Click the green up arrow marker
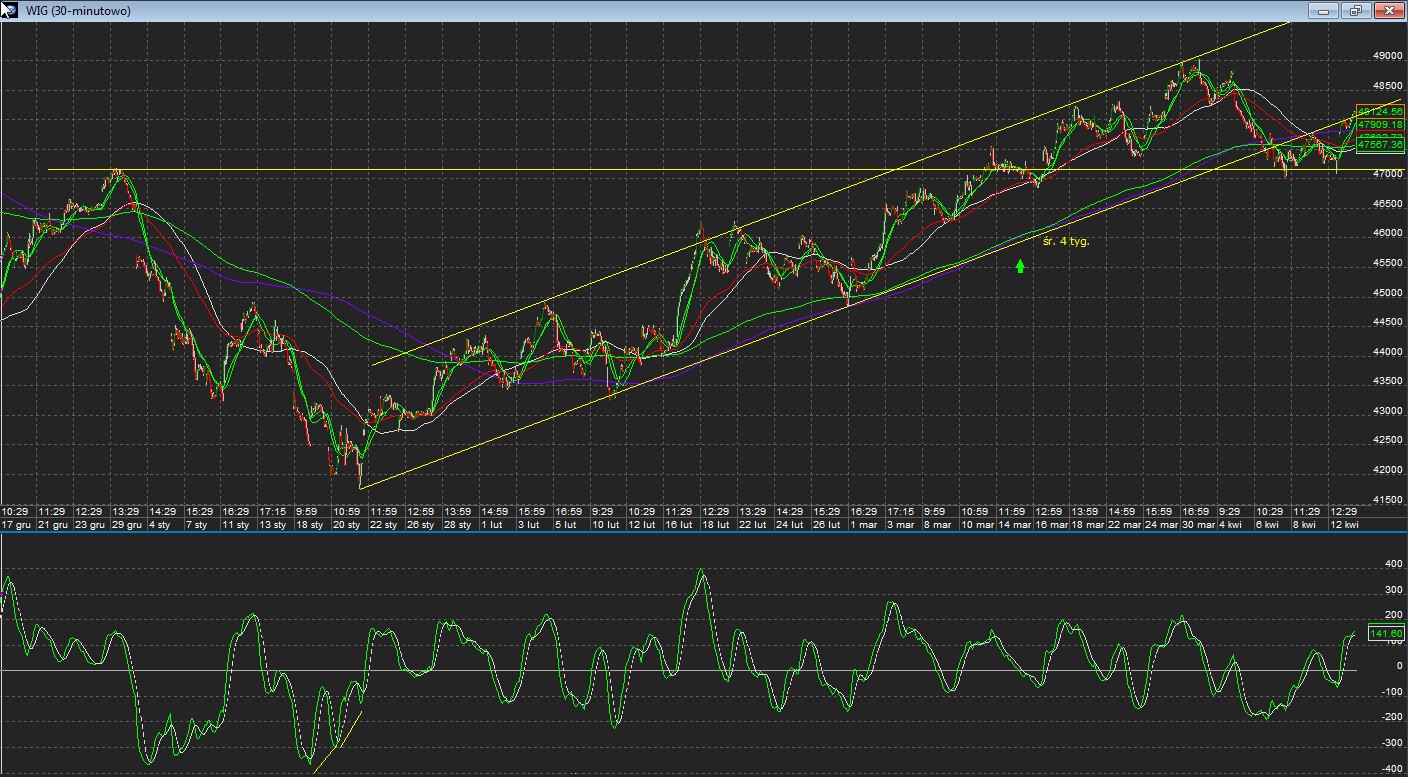 coord(1020,266)
